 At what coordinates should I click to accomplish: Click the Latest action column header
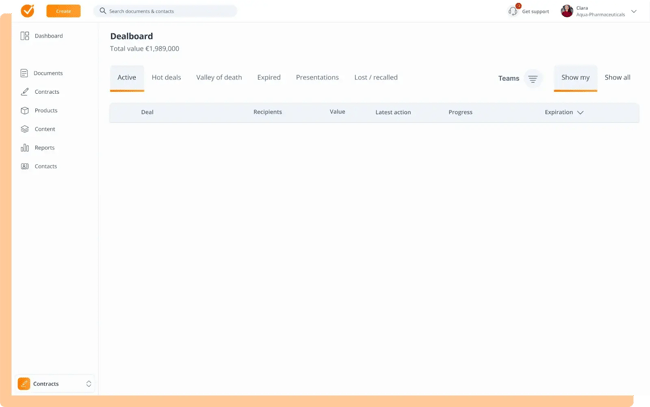pyautogui.click(x=393, y=112)
